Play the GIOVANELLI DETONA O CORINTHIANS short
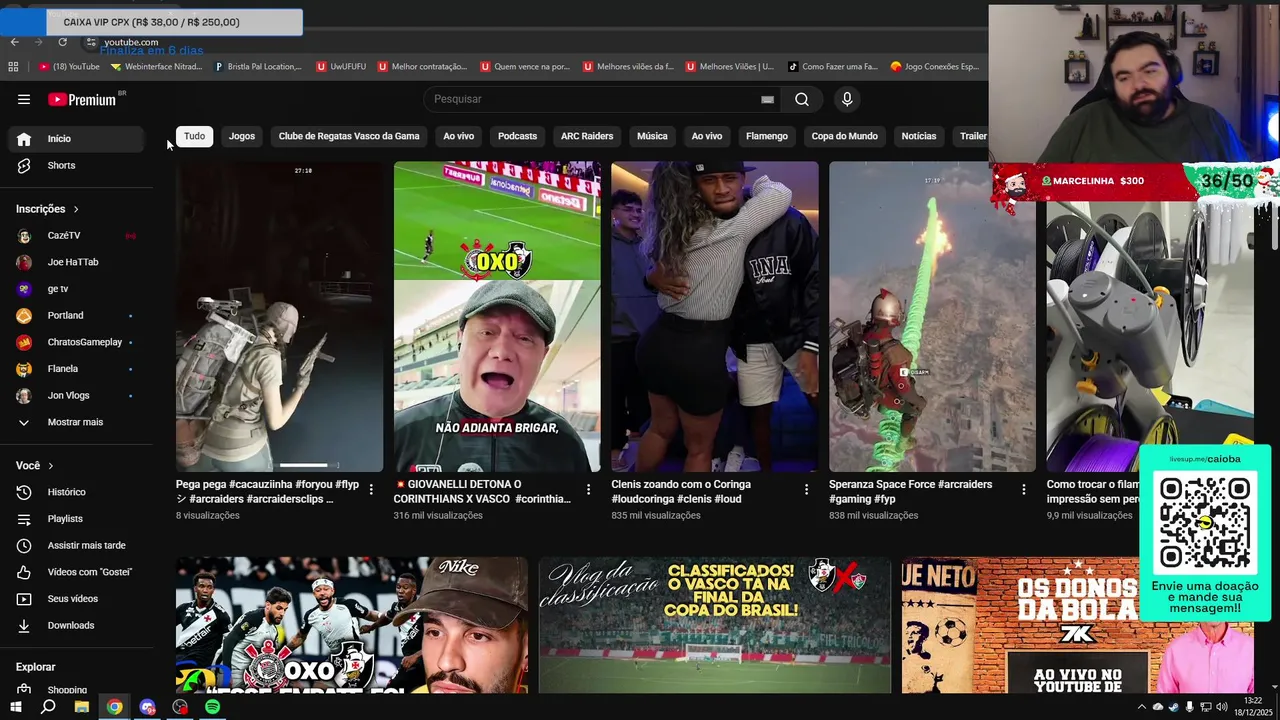 497,316
